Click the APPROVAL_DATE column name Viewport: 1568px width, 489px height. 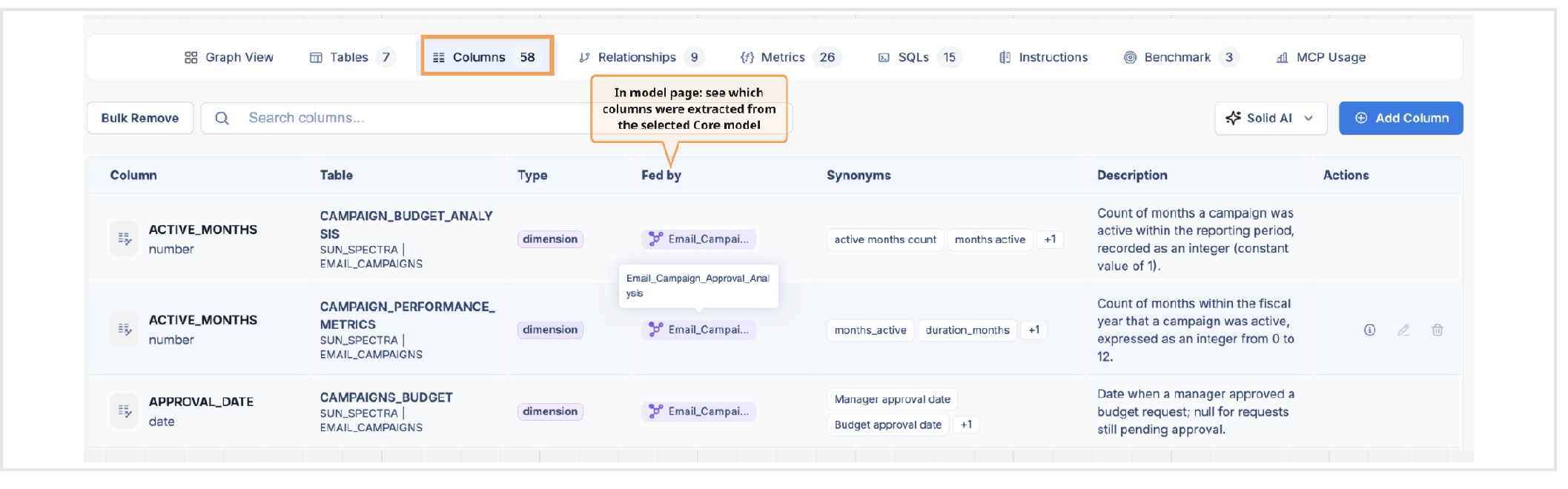[x=201, y=402]
